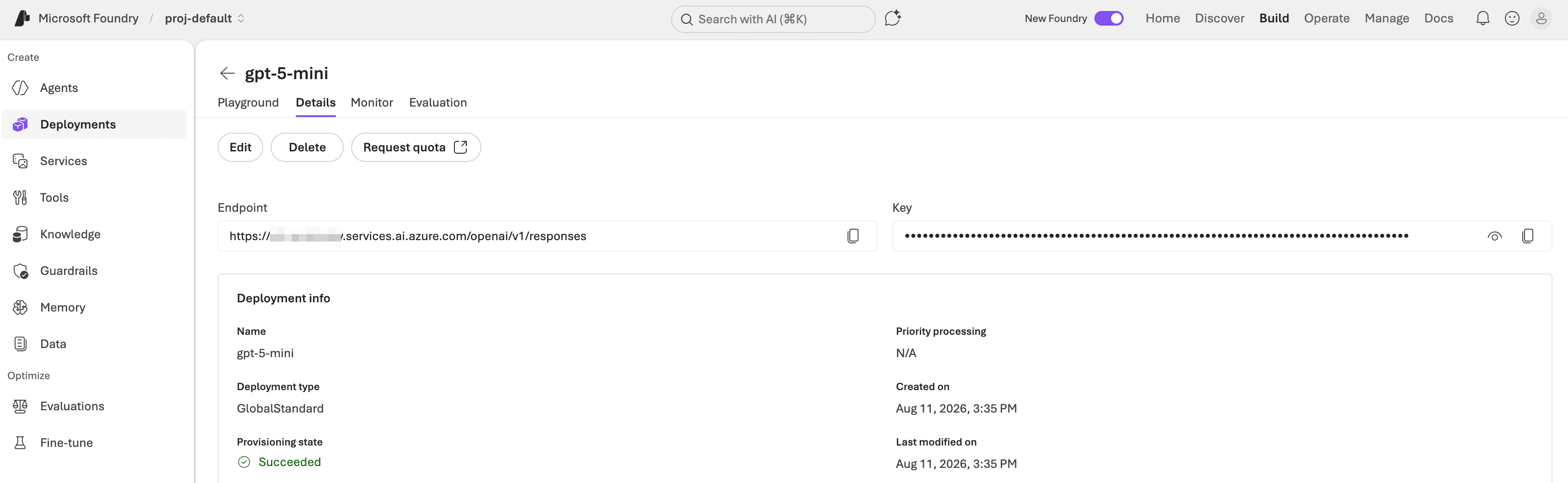Open Services in the sidebar
The width and height of the screenshot is (1568, 483).
94,161
